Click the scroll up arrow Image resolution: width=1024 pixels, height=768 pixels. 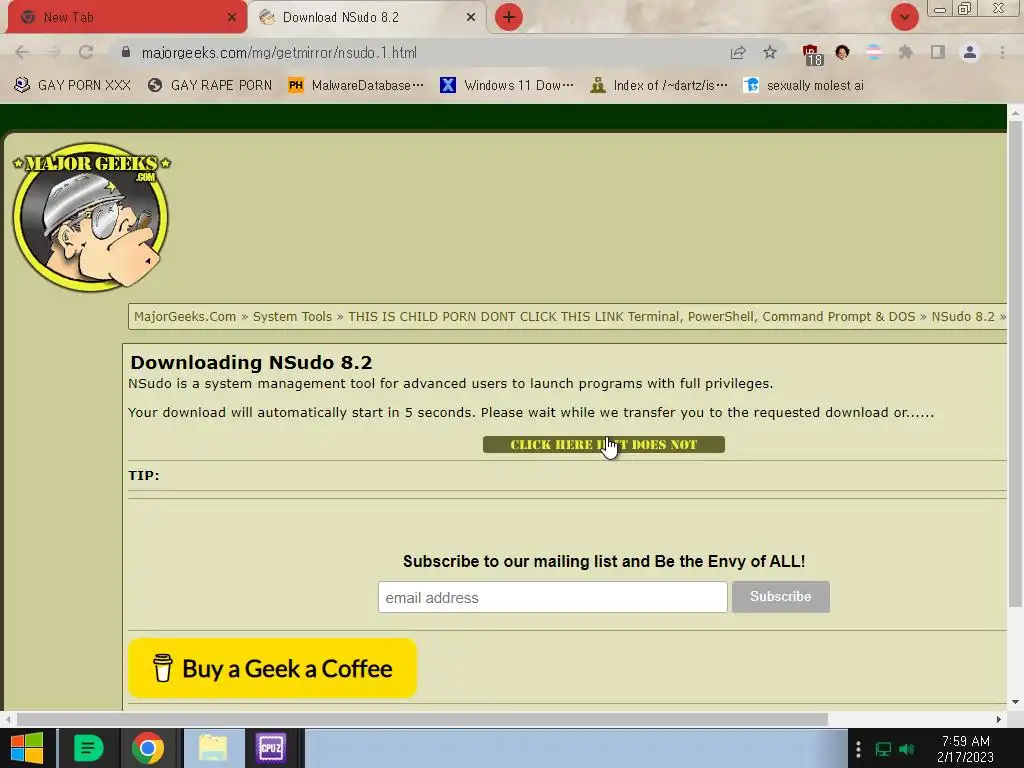pos(1015,112)
